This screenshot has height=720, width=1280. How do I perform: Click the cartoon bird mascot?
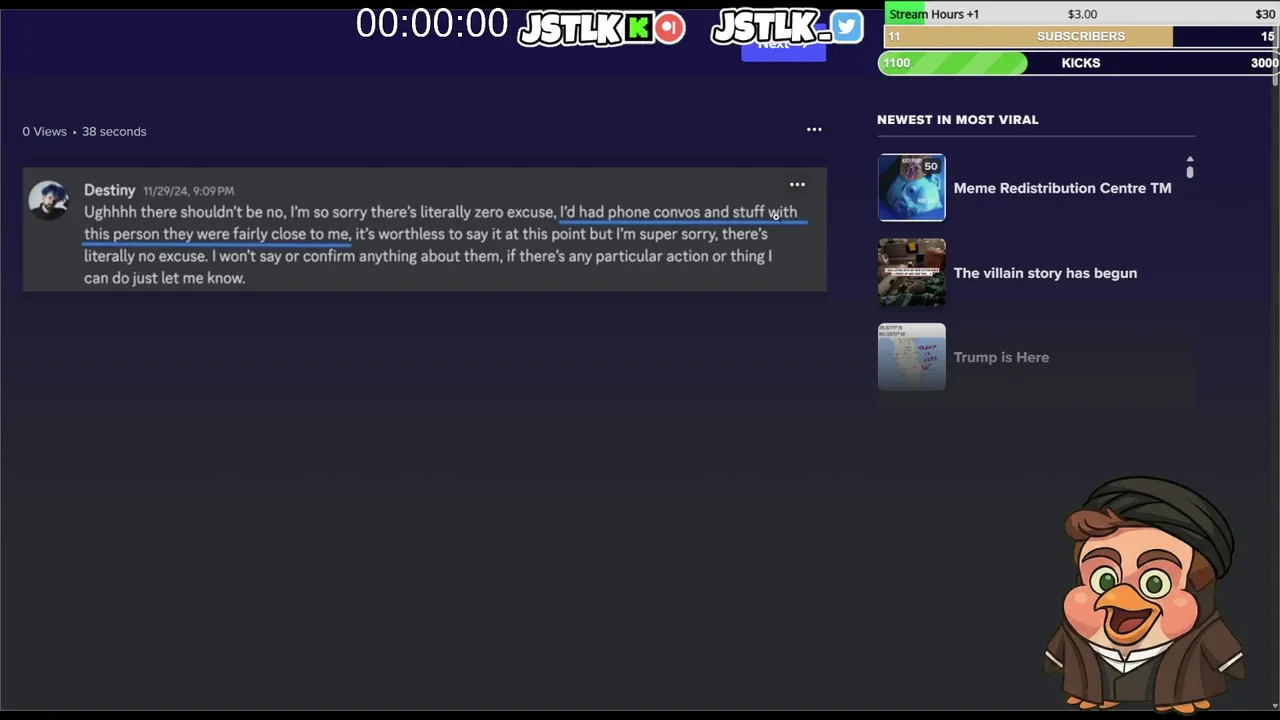coord(1142,594)
